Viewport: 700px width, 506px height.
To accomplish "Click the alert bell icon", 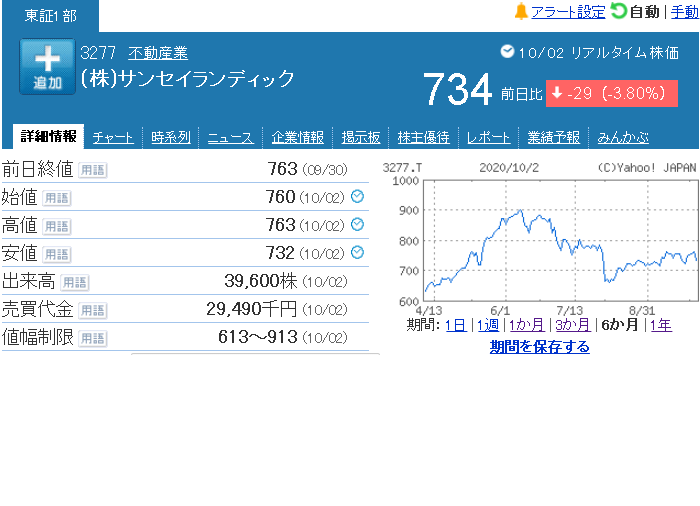I will [x=521, y=12].
